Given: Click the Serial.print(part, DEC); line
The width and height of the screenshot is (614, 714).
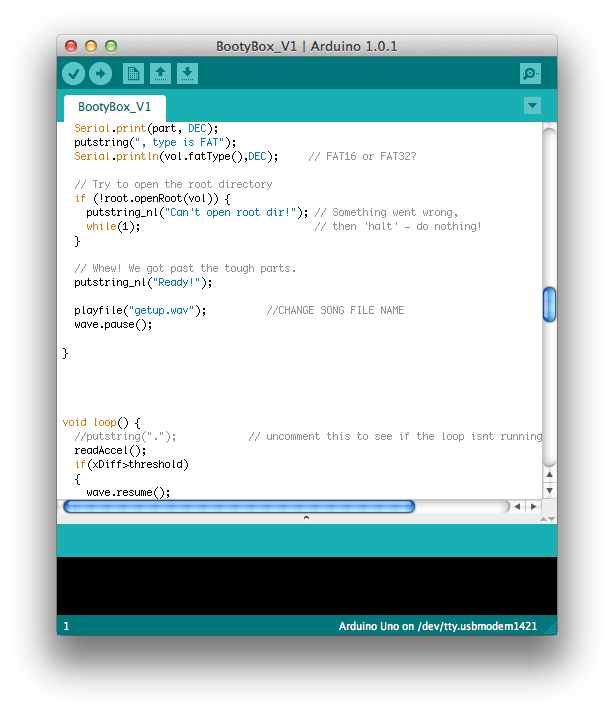Looking at the screenshot, I should tap(146, 128).
